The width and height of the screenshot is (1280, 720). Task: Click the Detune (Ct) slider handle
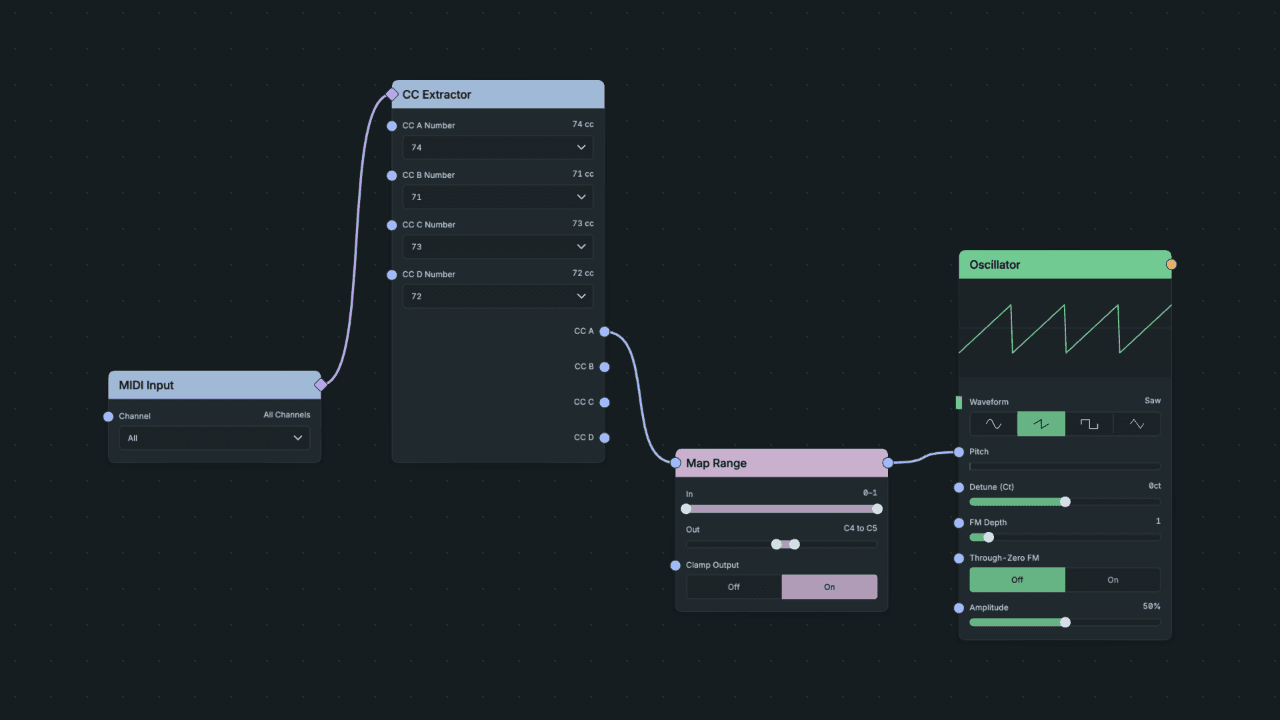pyautogui.click(x=1065, y=502)
